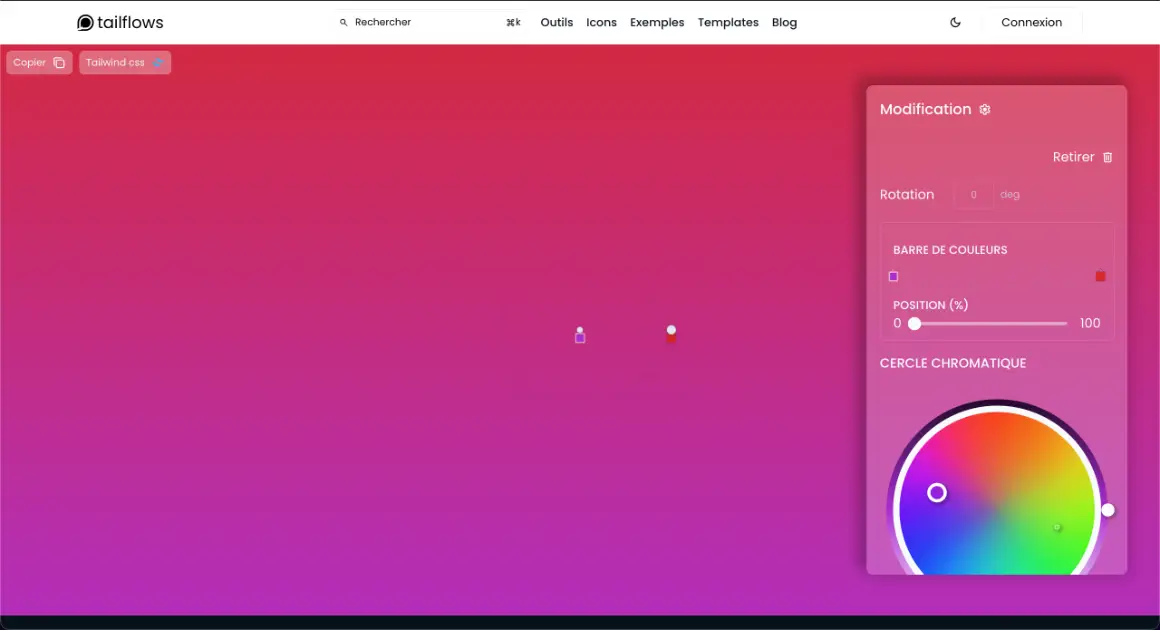The width and height of the screenshot is (1160, 630).
Task: Go to the Blog section
Action: tap(784, 22)
